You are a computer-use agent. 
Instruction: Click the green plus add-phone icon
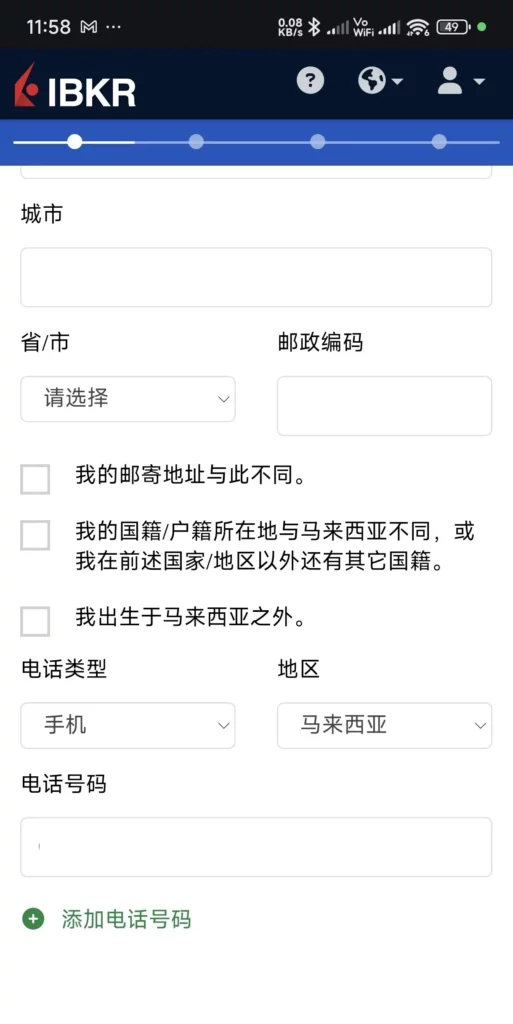point(33,919)
